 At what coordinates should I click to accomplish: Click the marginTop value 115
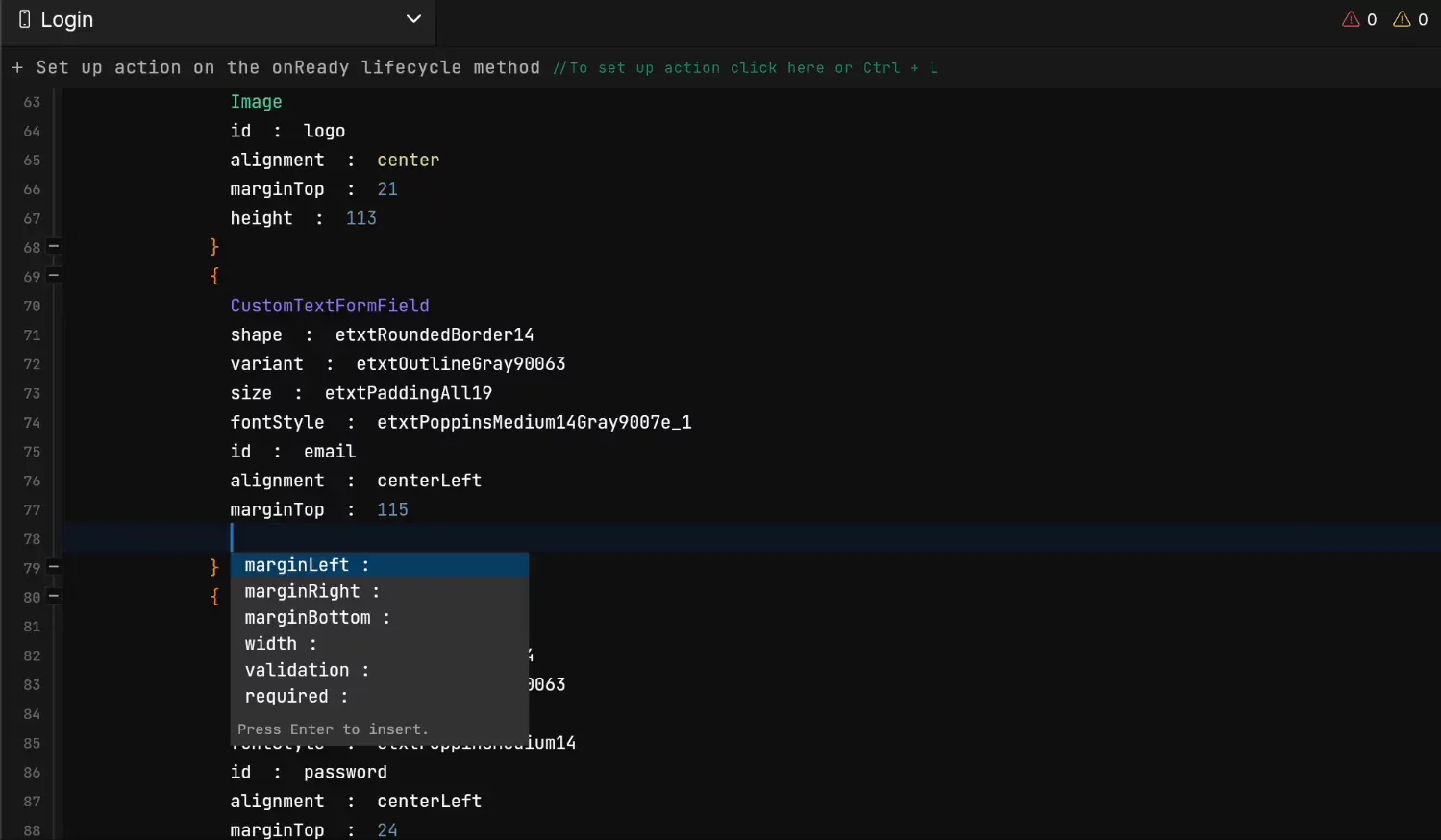pyautogui.click(x=392, y=509)
